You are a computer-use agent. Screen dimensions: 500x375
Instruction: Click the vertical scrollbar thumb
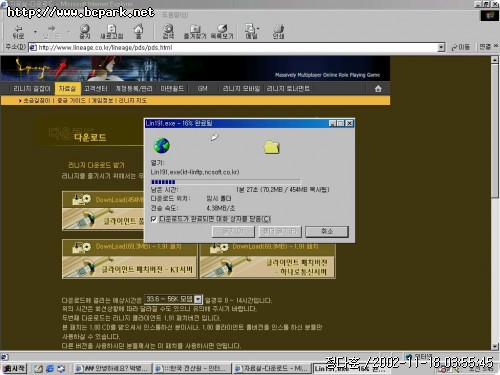coord(495,131)
